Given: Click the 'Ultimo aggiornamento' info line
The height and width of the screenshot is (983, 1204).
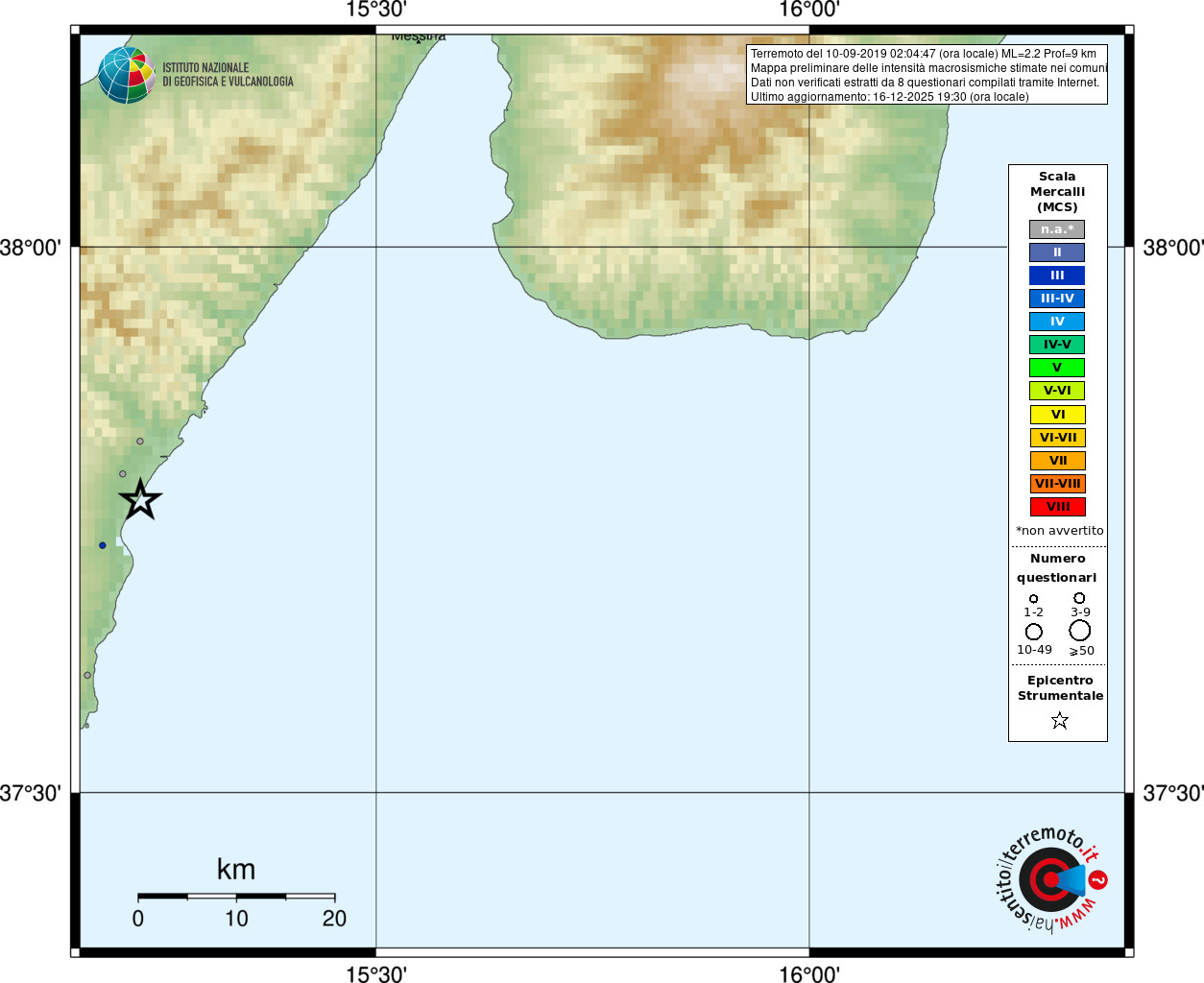Looking at the screenshot, I should (x=889, y=97).
